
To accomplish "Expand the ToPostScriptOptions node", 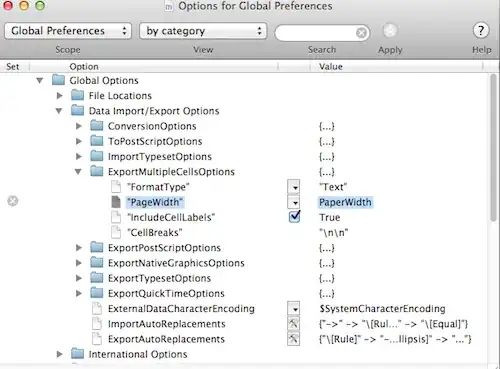I will 79,141.
